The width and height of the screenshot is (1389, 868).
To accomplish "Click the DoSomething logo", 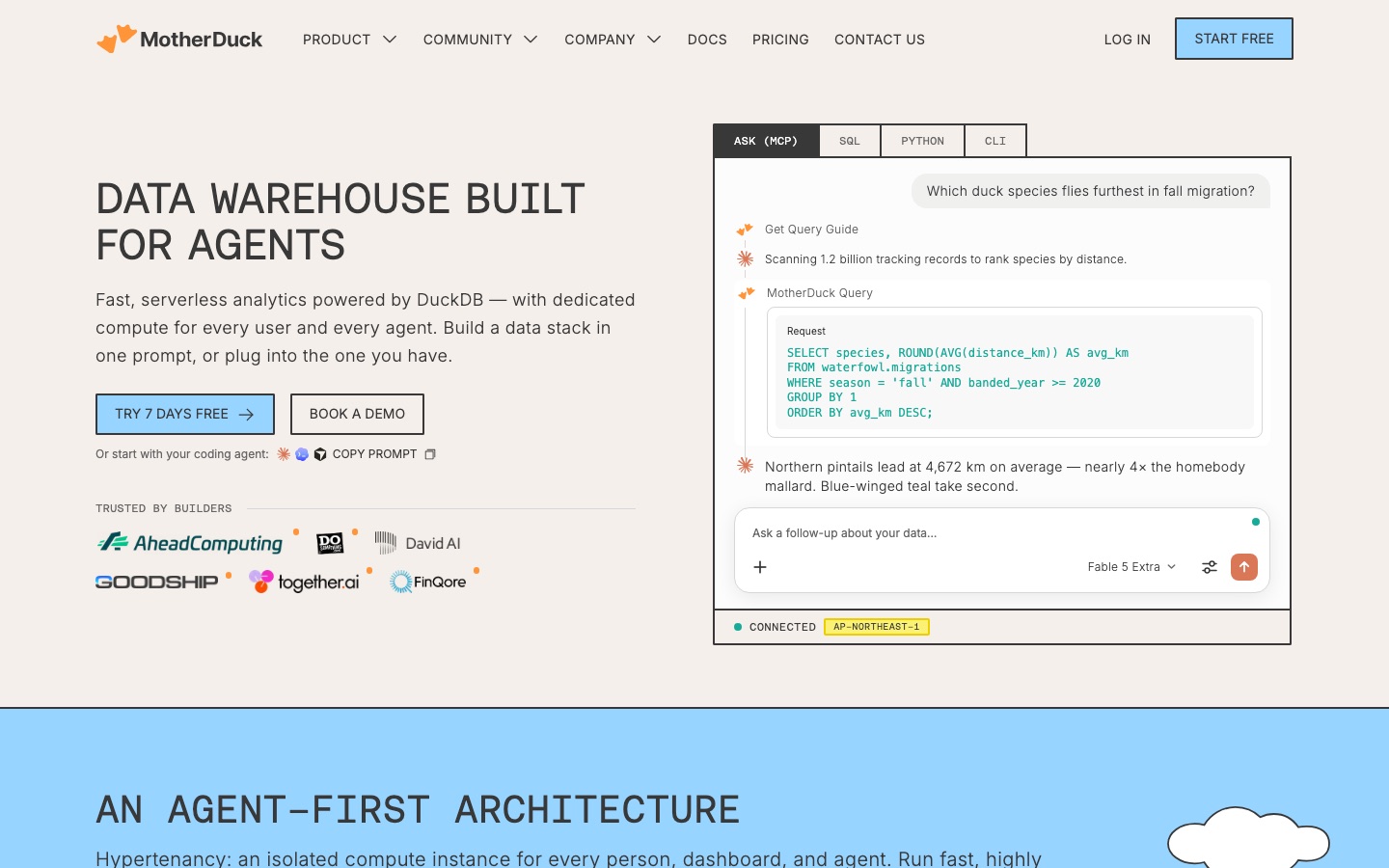I will [x=330, y=543].
